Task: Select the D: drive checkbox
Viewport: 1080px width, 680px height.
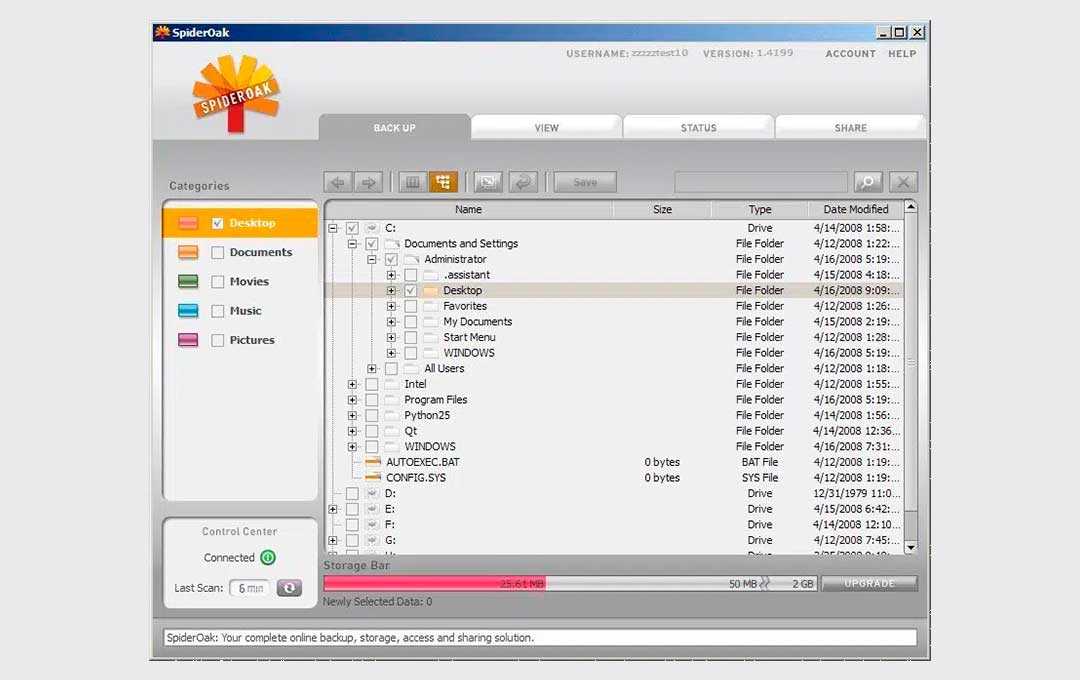Action: coord(352,493)
